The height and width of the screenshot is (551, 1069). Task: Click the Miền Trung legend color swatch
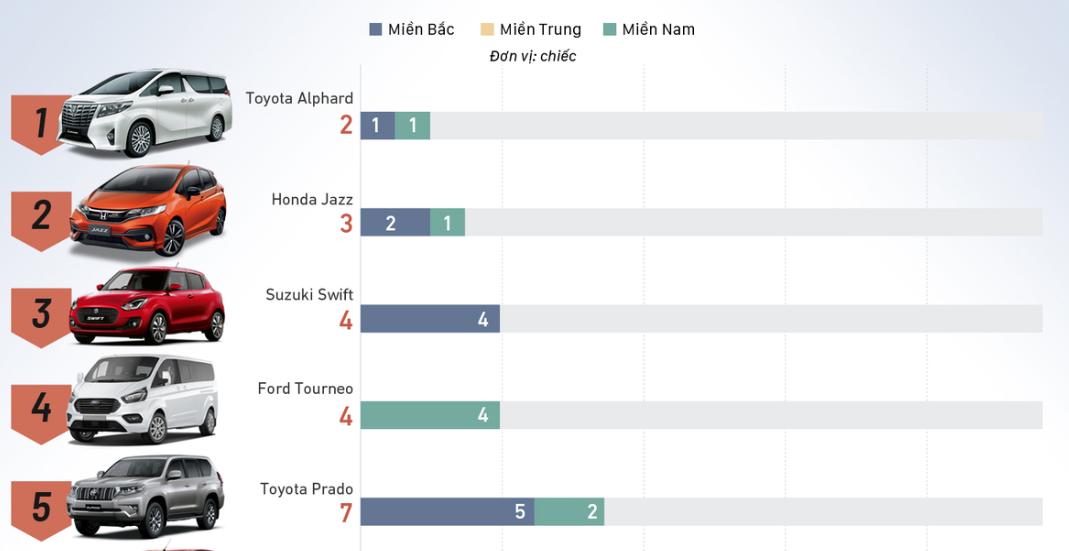pyautogui.click(x=487, y=30)
